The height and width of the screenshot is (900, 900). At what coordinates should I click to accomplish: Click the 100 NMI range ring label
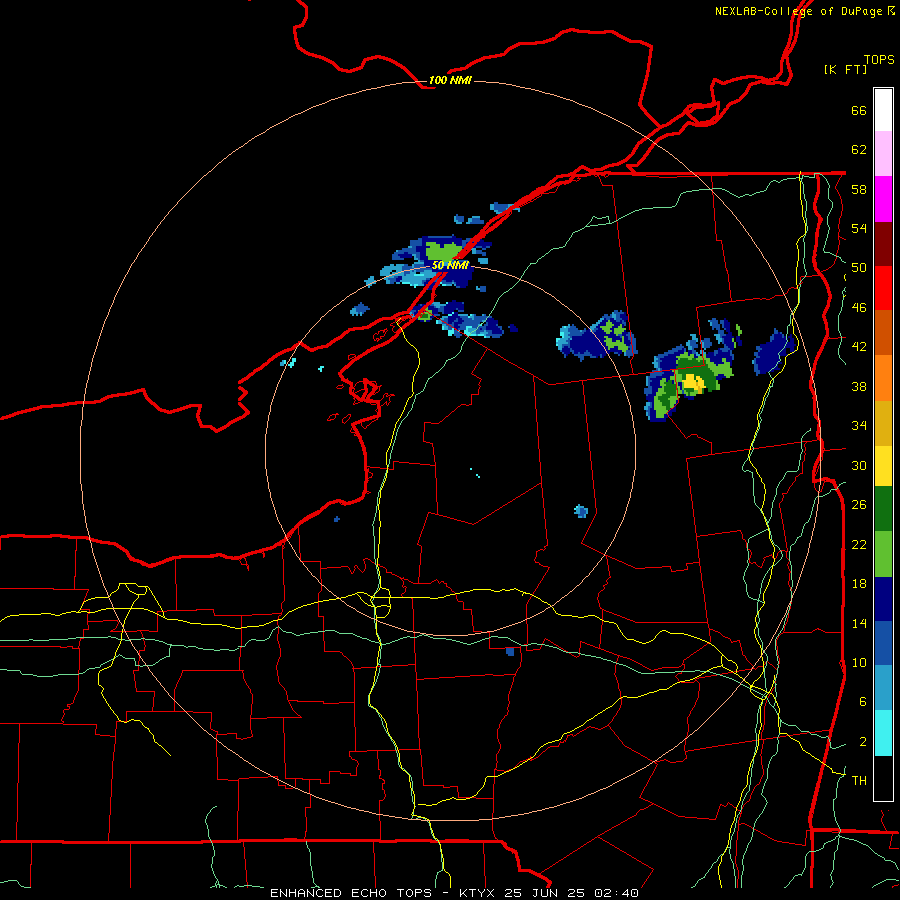(450, 80)
